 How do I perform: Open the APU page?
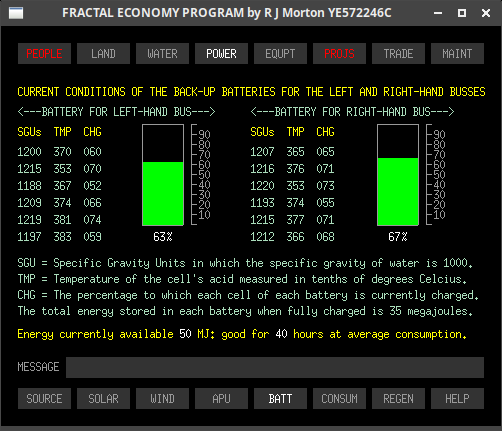221,398
